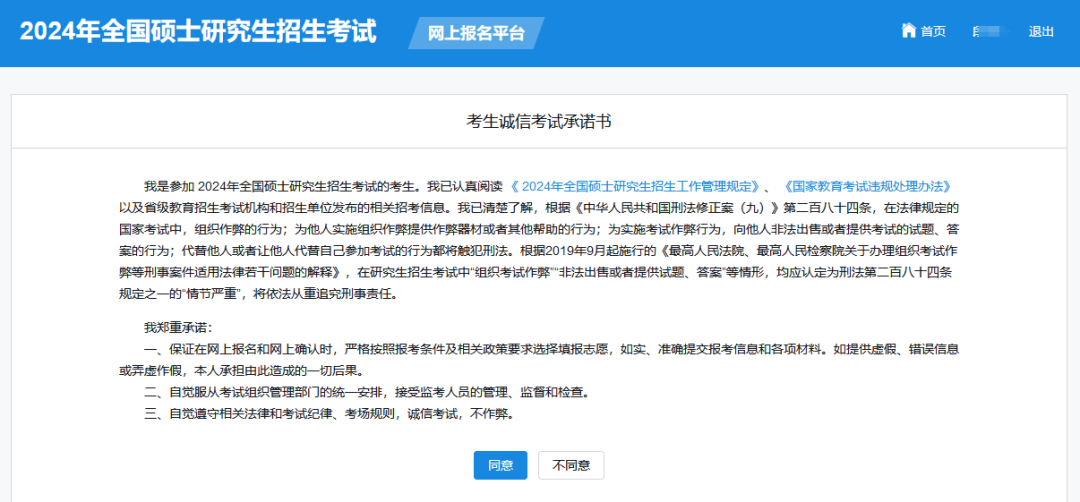The image size is (1080, 502).
Task: Click the line 或弄虚作假，本人承担由此造成的一切后果
Action: point(240,371)
